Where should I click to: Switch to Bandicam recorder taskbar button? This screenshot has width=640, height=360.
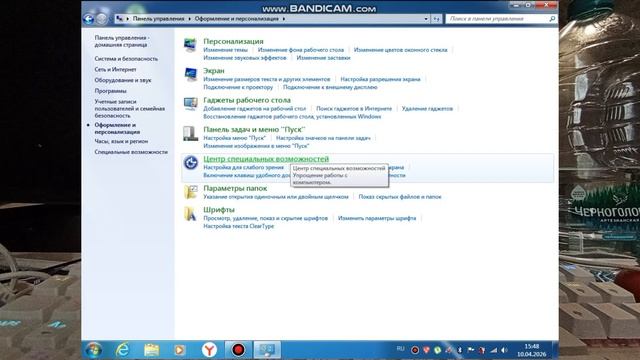click(x=238, y=350)
